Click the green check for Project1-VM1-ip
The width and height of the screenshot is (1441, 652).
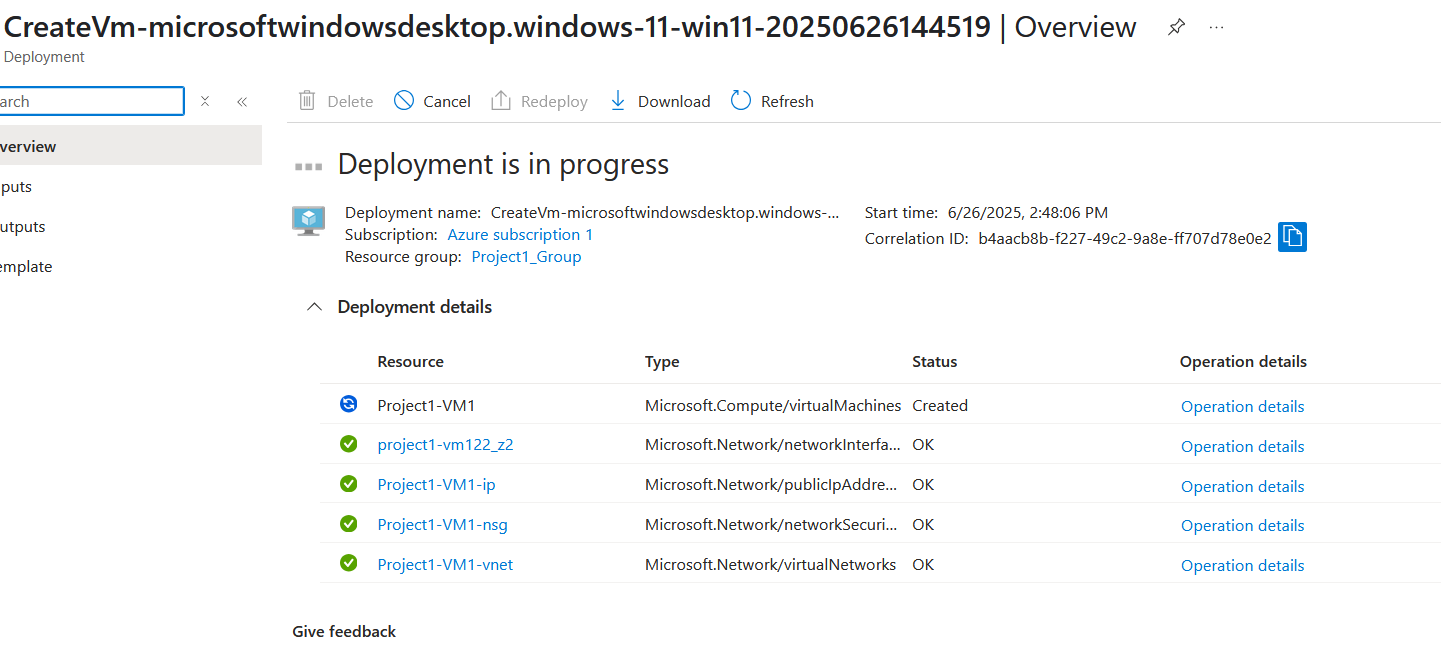[x=348, y=484]
